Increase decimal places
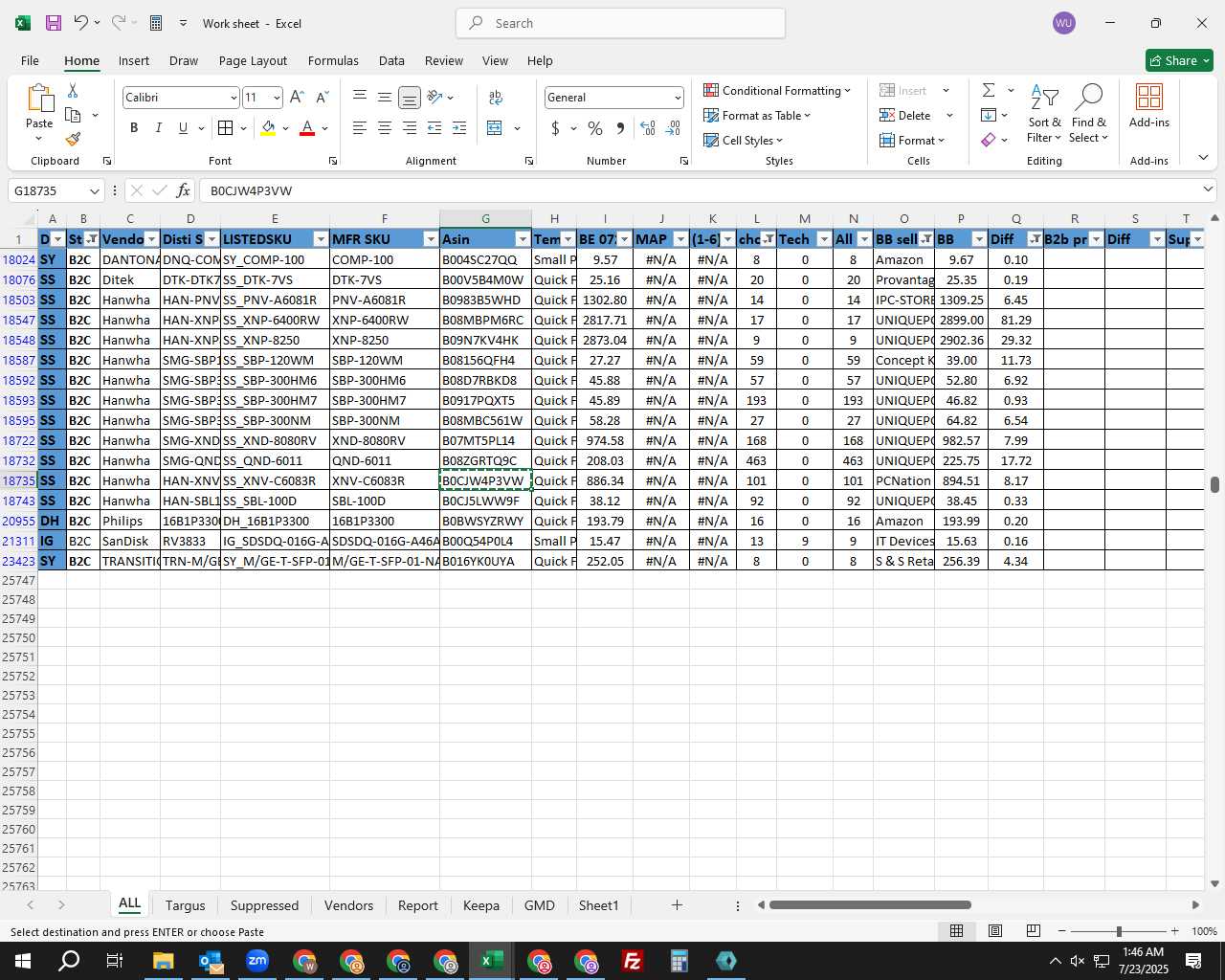 [x=648, y=128]
